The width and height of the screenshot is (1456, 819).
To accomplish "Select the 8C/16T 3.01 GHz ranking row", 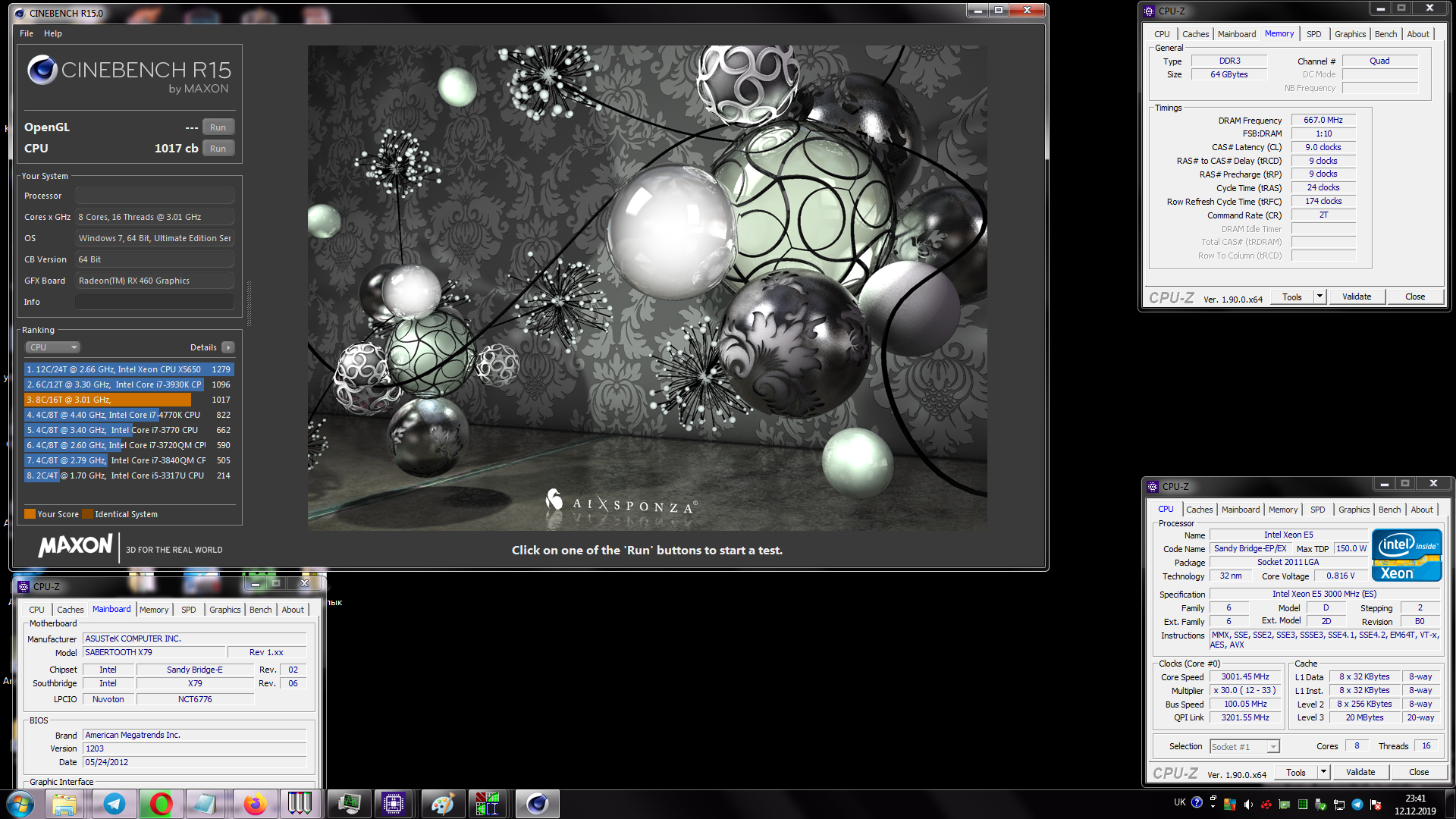I will point(129,400).
